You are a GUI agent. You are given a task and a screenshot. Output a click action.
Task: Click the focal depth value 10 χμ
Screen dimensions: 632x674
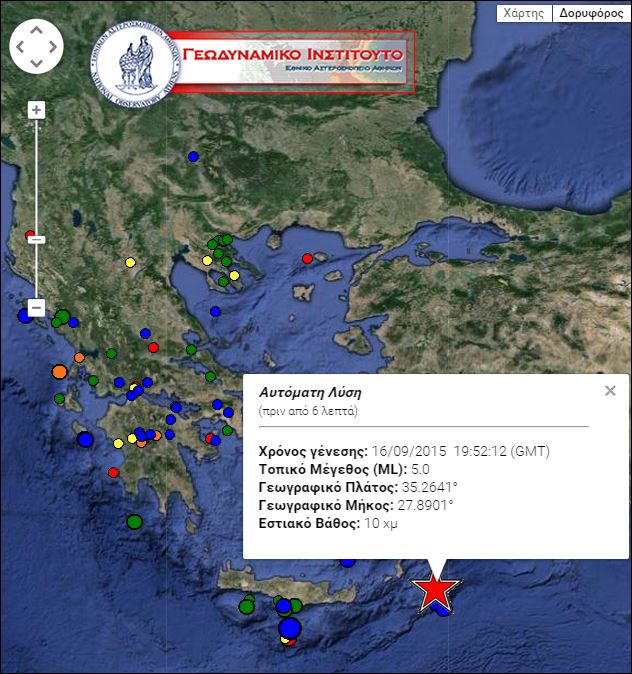381,523
